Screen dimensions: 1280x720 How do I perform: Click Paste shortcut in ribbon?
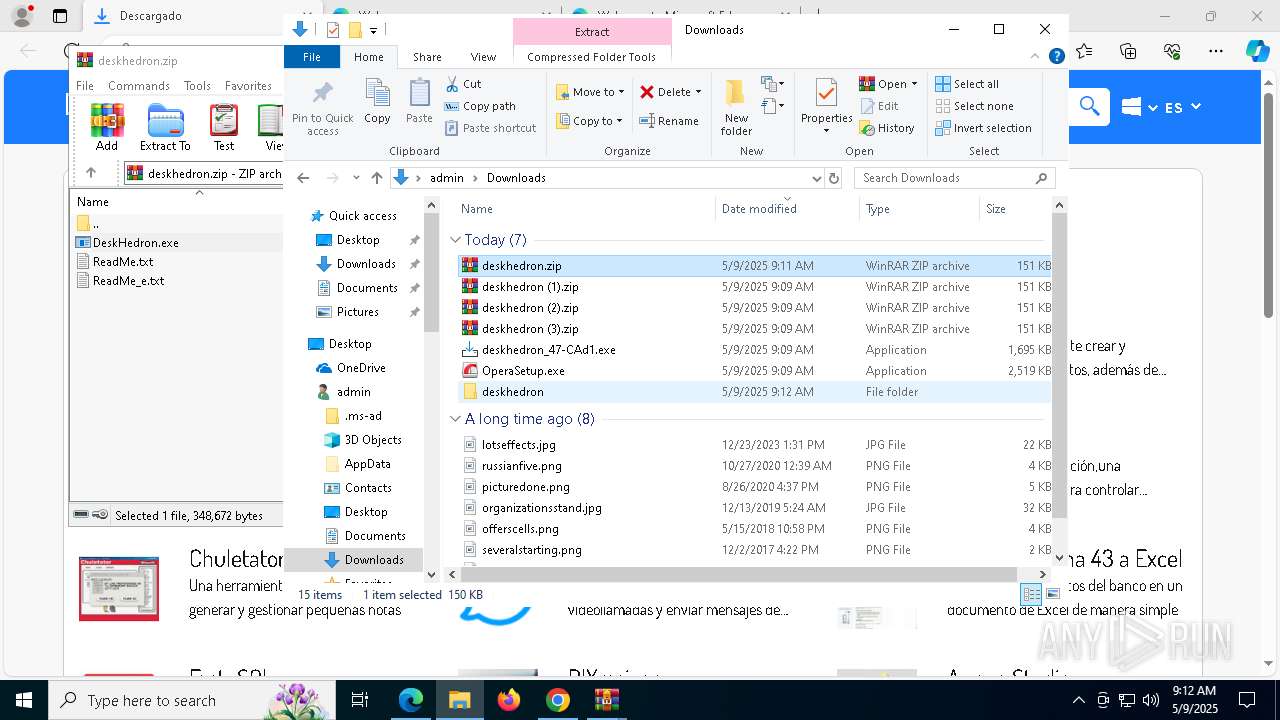point(490,128)
